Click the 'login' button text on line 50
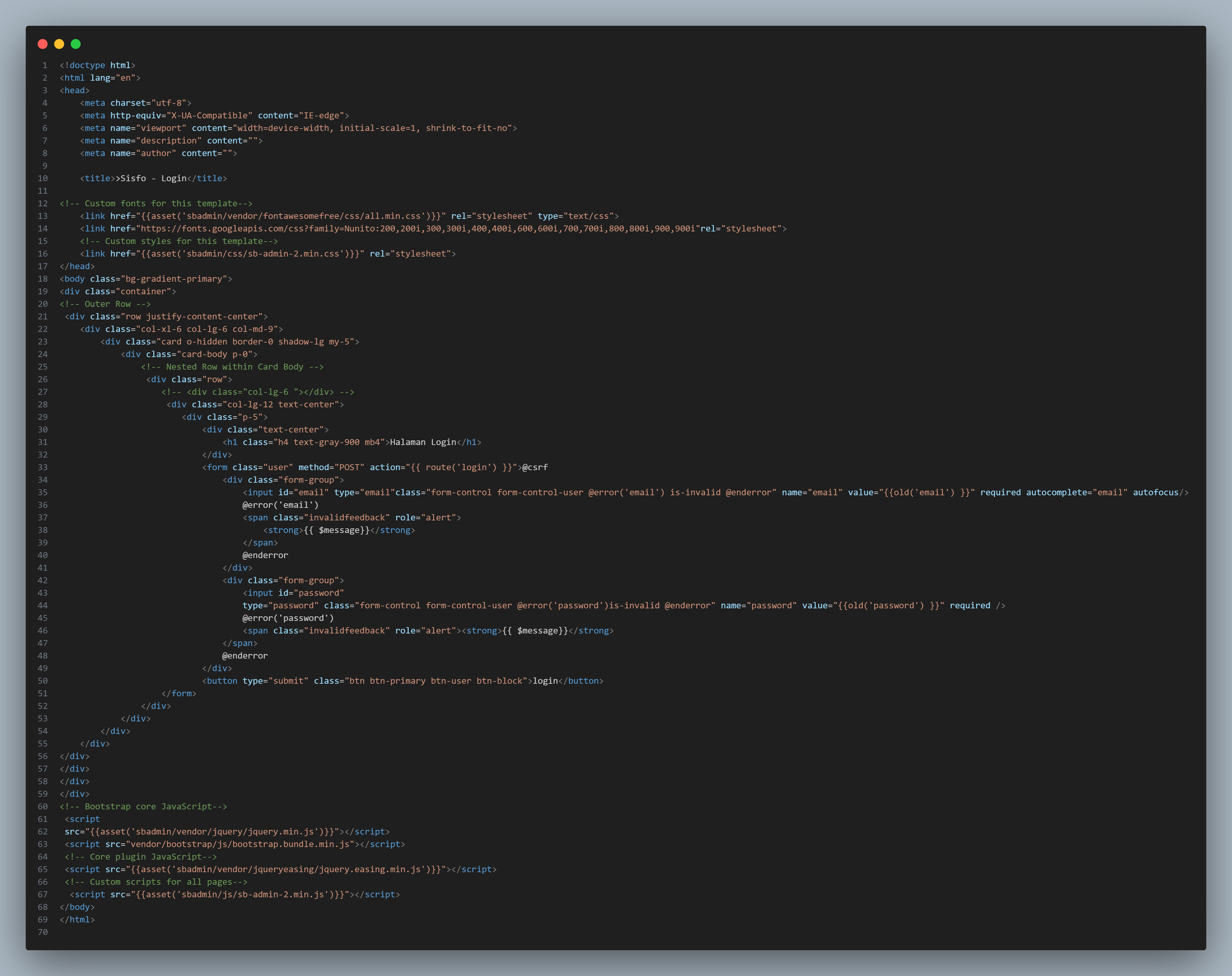 click(x=545, y=681)
